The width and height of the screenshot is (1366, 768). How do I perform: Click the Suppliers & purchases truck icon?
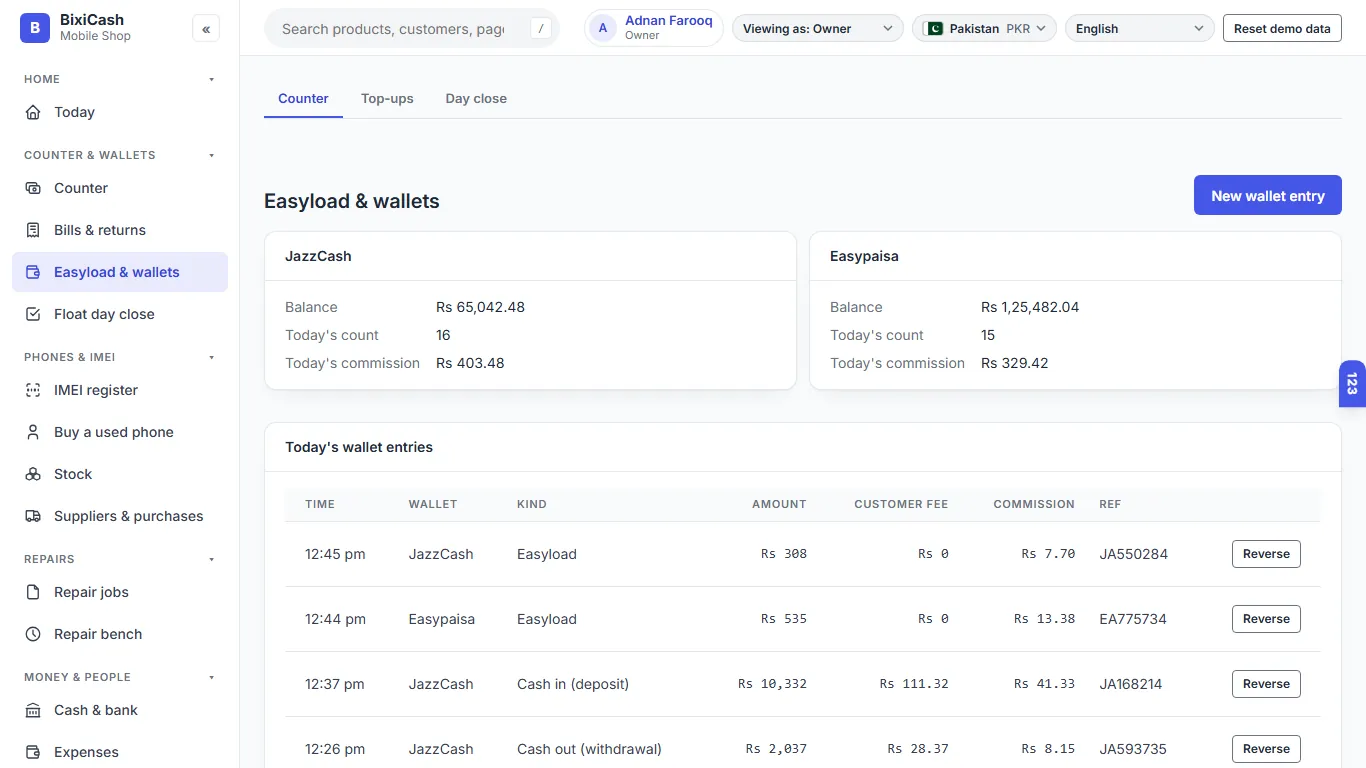(33, 516)
